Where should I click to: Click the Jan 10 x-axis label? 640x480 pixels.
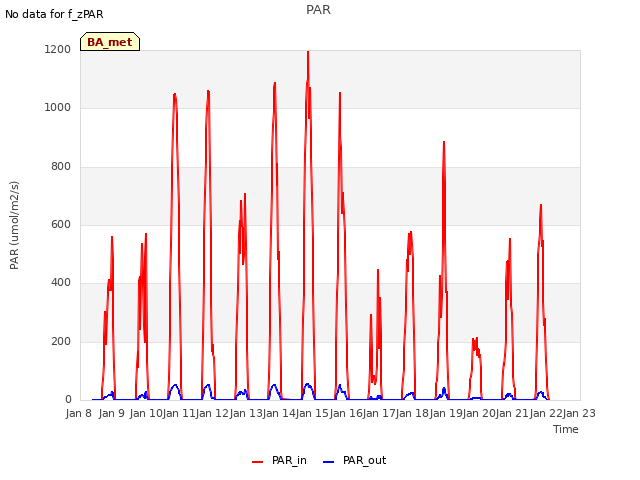coord(146,413)
